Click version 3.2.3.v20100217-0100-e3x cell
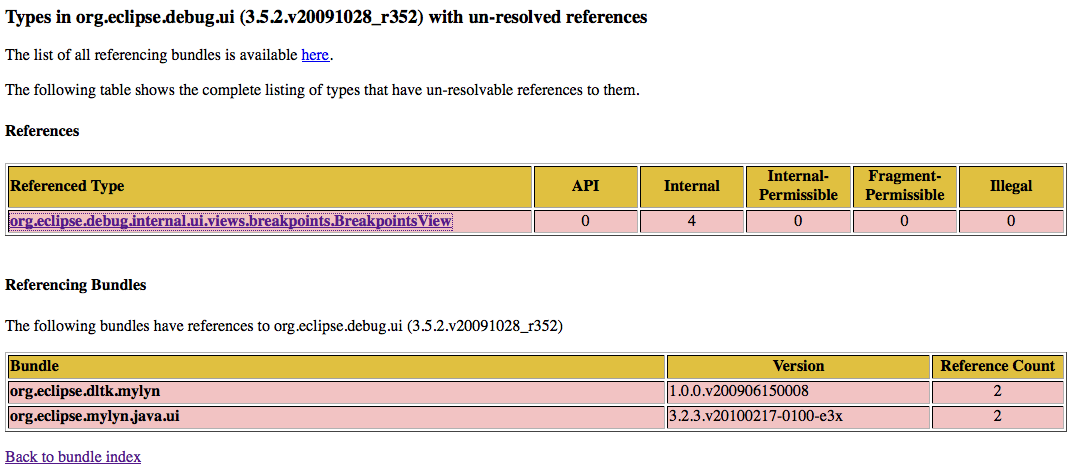 coord(798,417)
